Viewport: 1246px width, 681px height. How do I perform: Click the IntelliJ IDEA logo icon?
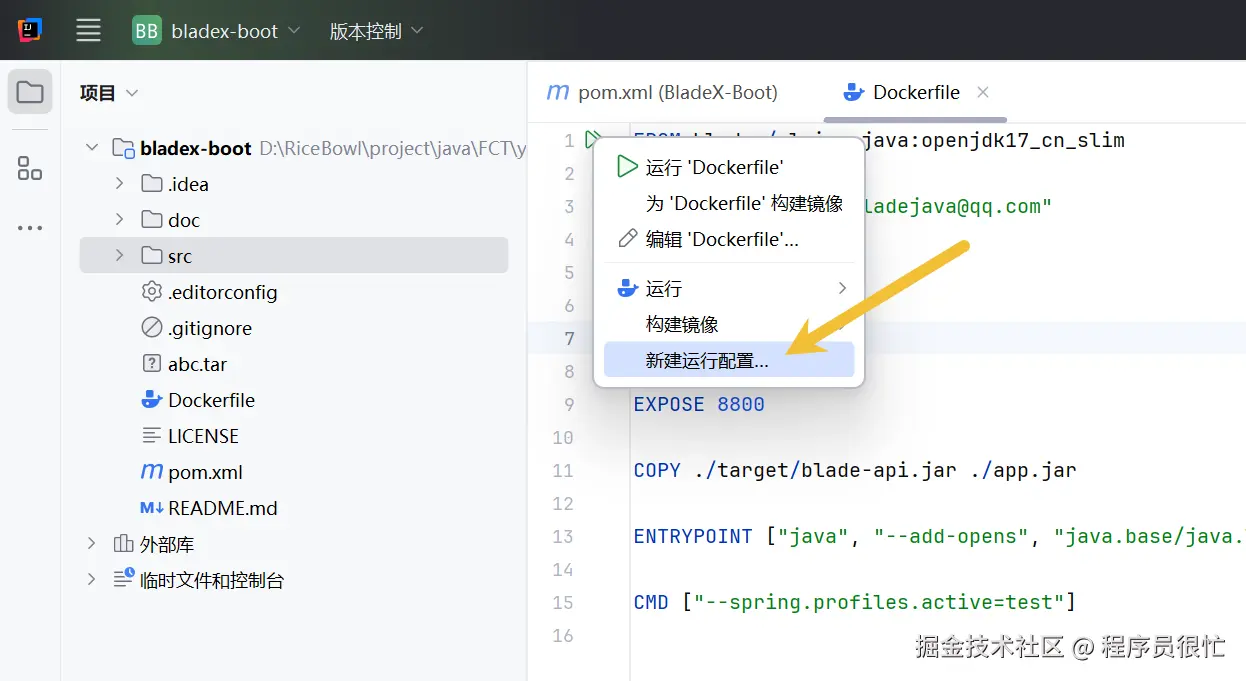tap(30, 31)
